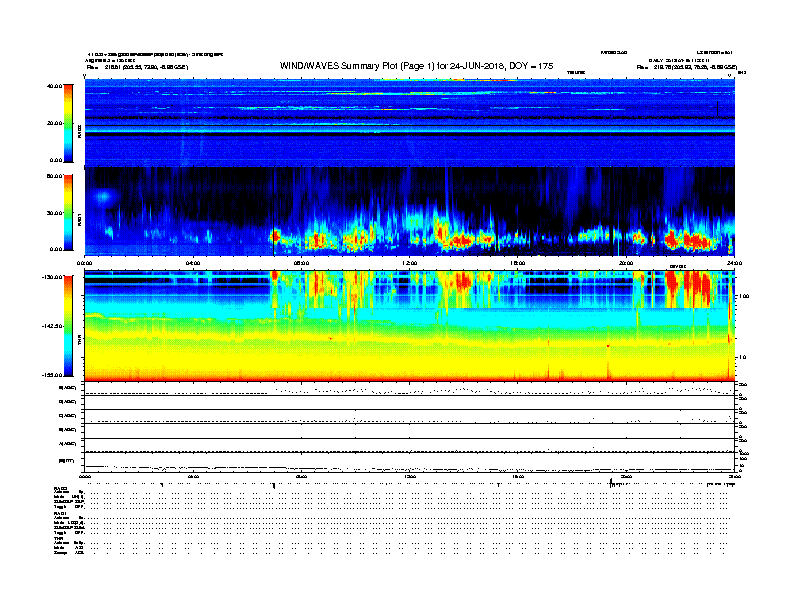This screenshot has height=612, width=792.
Task: Select the TNR spectrogram panel
Action: (410, 326)
